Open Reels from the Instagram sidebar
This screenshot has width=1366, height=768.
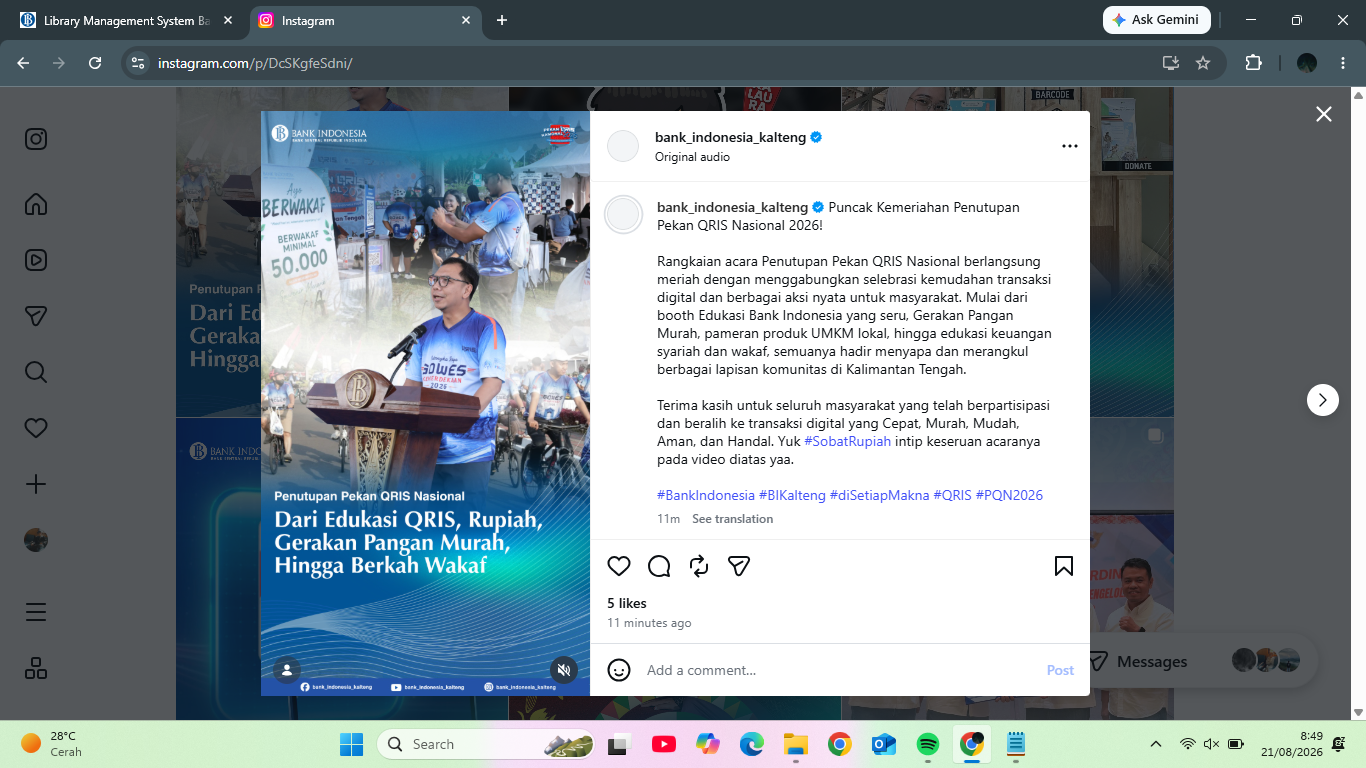pyautogui.click(x=36, y=260)
